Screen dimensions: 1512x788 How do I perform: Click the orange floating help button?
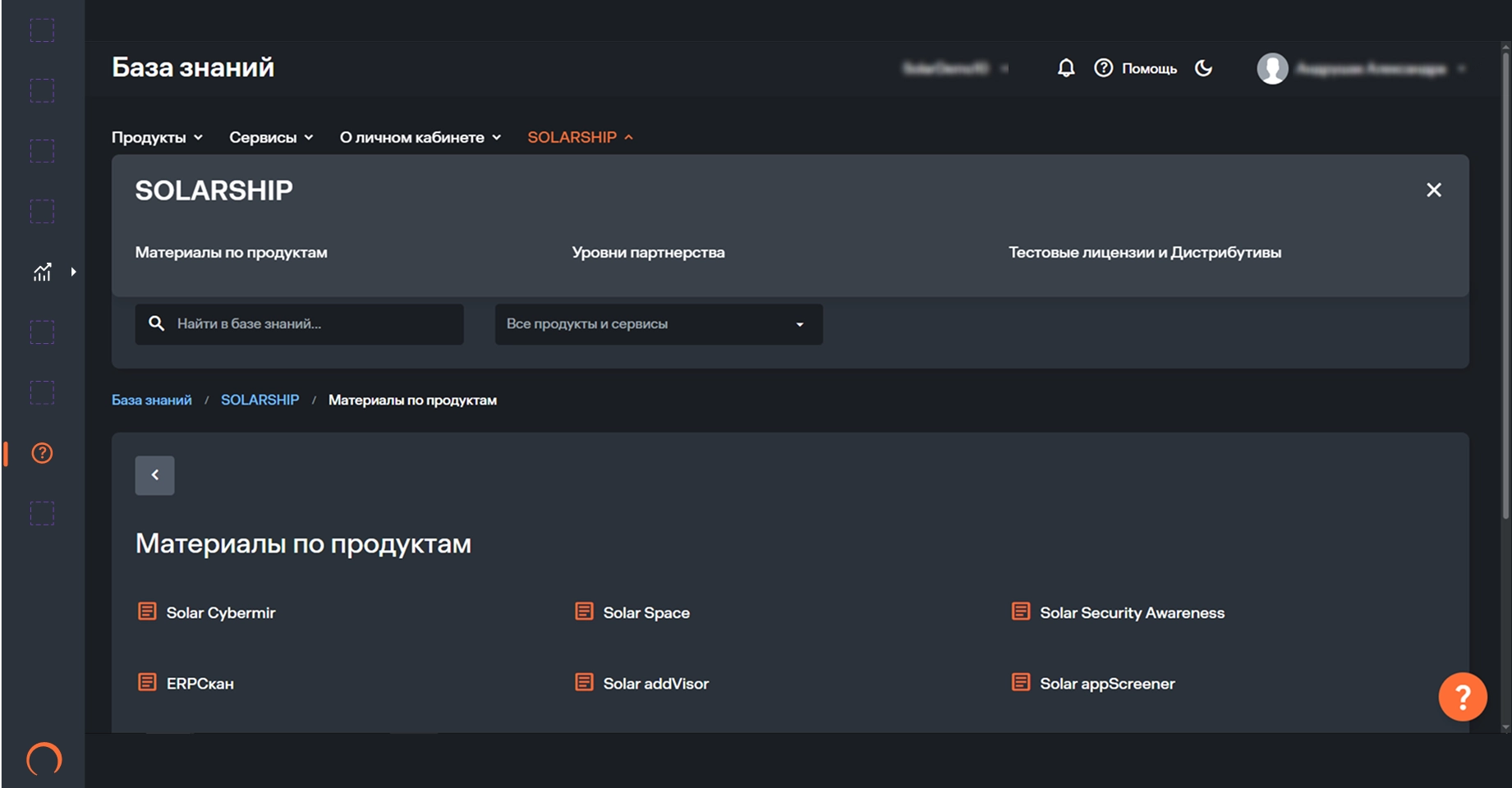pyautogui.click(x=1462, y=697)
